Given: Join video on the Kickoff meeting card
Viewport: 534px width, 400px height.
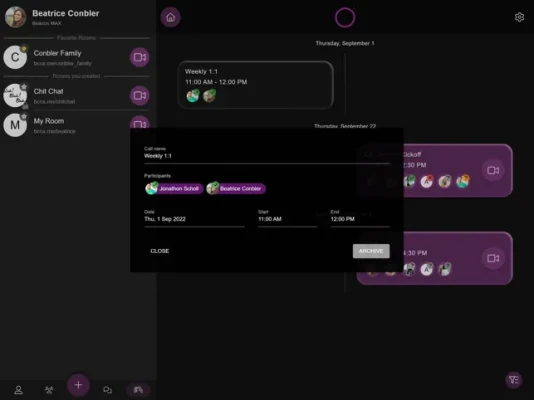Looking at the screenshot, I should [x=493, y=170].
